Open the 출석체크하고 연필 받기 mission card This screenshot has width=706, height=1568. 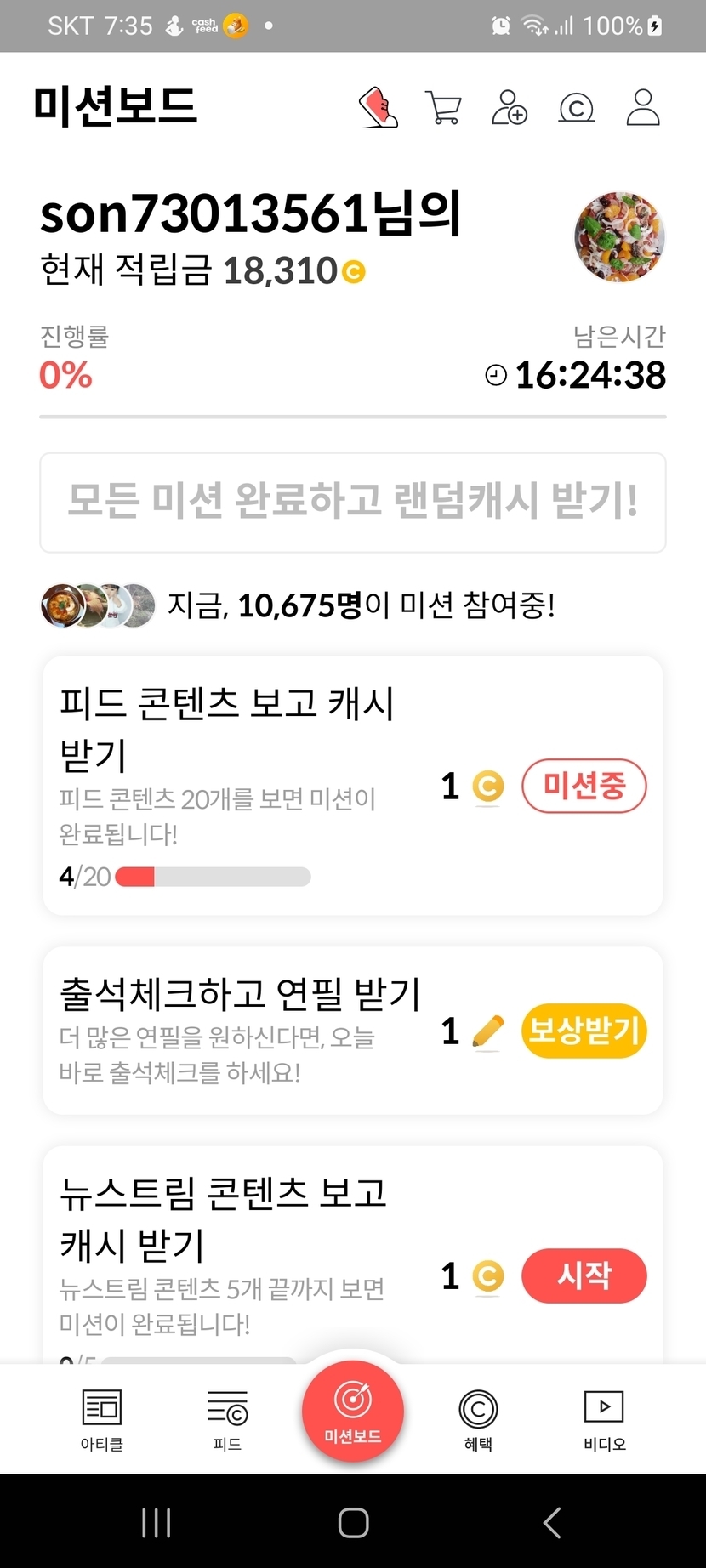pos(238,1031)
